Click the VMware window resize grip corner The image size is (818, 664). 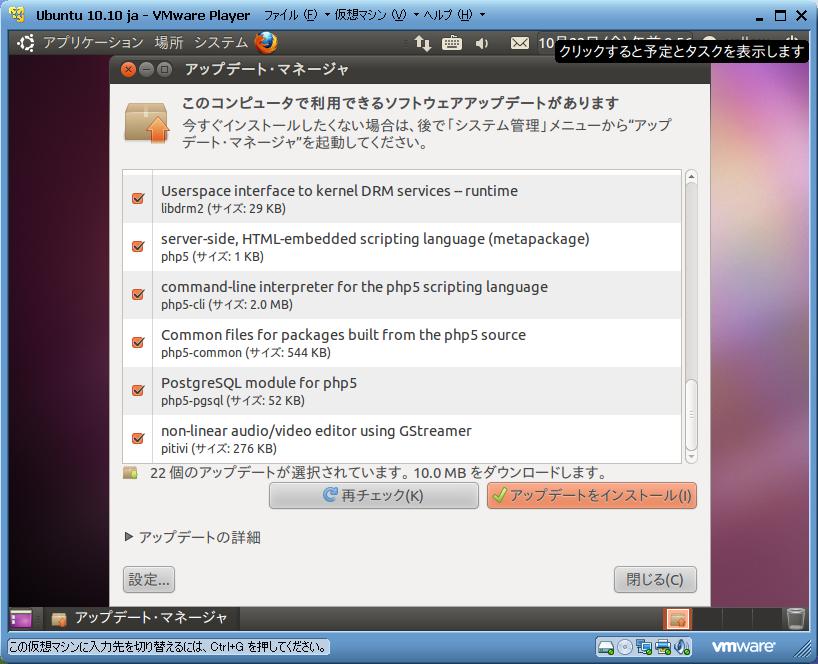(802, 648)
